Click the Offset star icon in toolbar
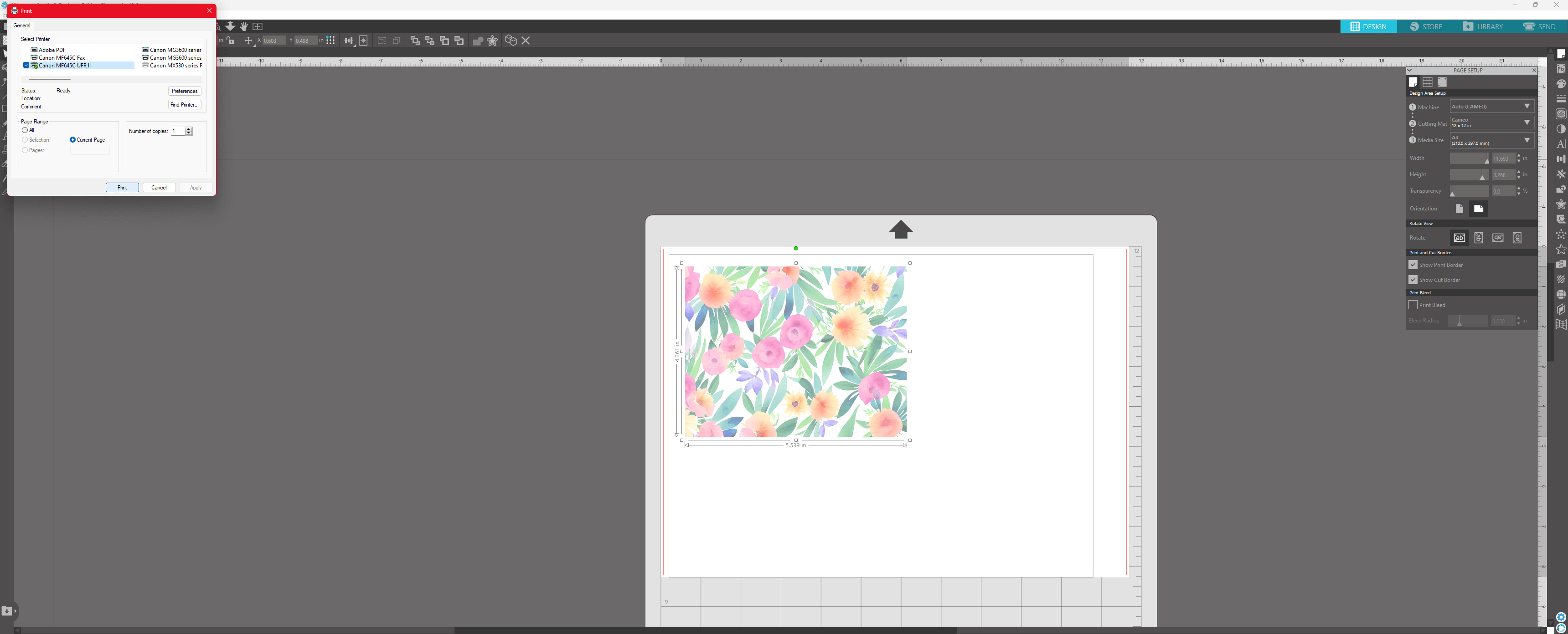 click(x=492, y=41)
